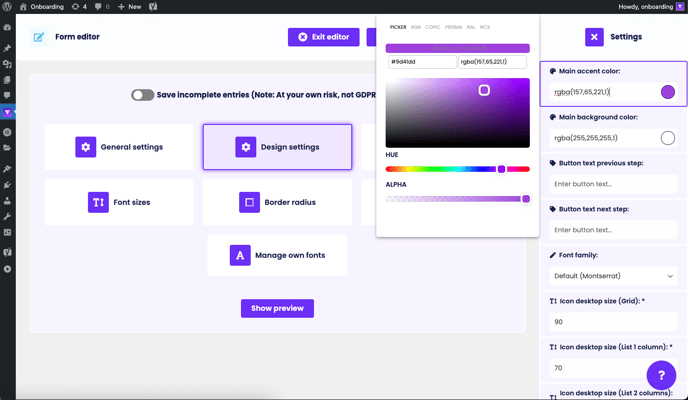Image resolution: width=688 pixels, height=400 pixels.
Task: Click the purple accent color swatch
Action: click(x=668, y=92)
